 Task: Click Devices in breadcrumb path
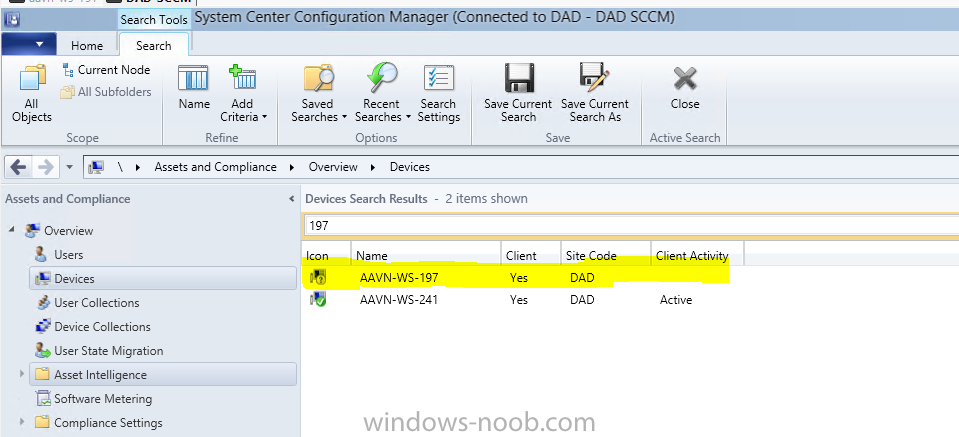point(410,167)
